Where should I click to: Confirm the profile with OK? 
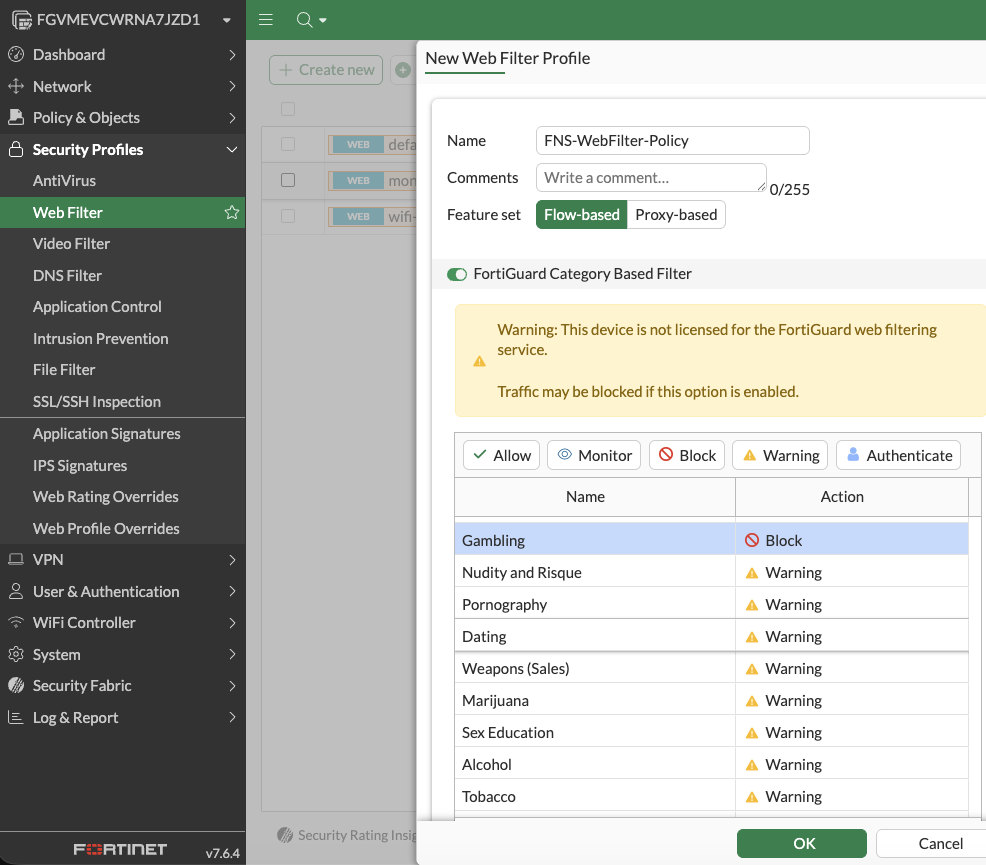point(801,843)
